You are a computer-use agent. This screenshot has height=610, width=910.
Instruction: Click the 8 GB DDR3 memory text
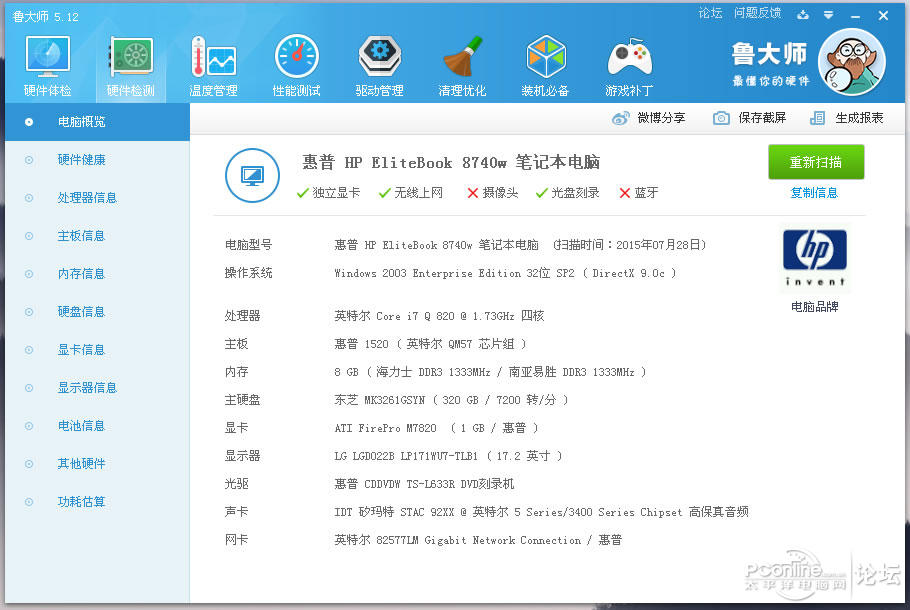[x=490, y=372]
